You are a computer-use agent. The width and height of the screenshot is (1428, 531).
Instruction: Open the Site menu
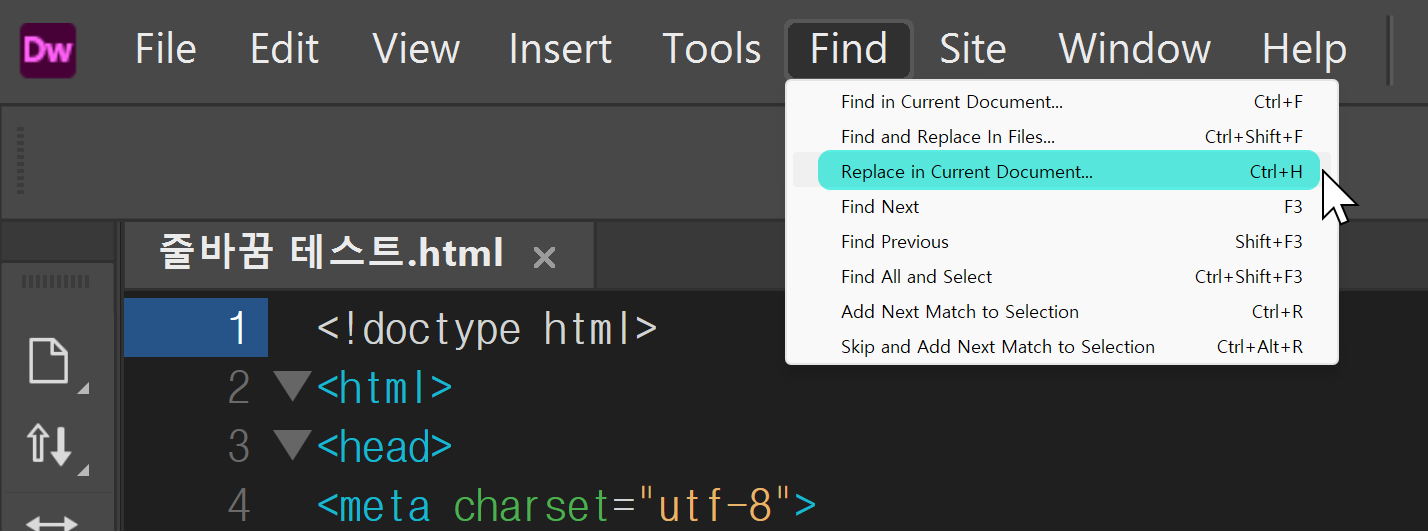[972, 49]
